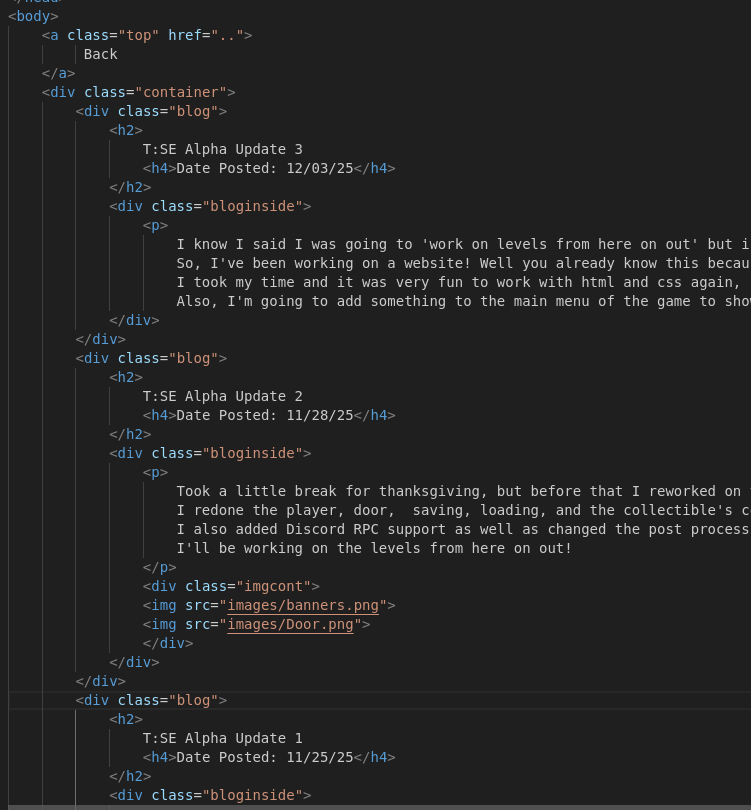
Task: Click the "Date Posted: 11/25/25" text
Action: 265,757
